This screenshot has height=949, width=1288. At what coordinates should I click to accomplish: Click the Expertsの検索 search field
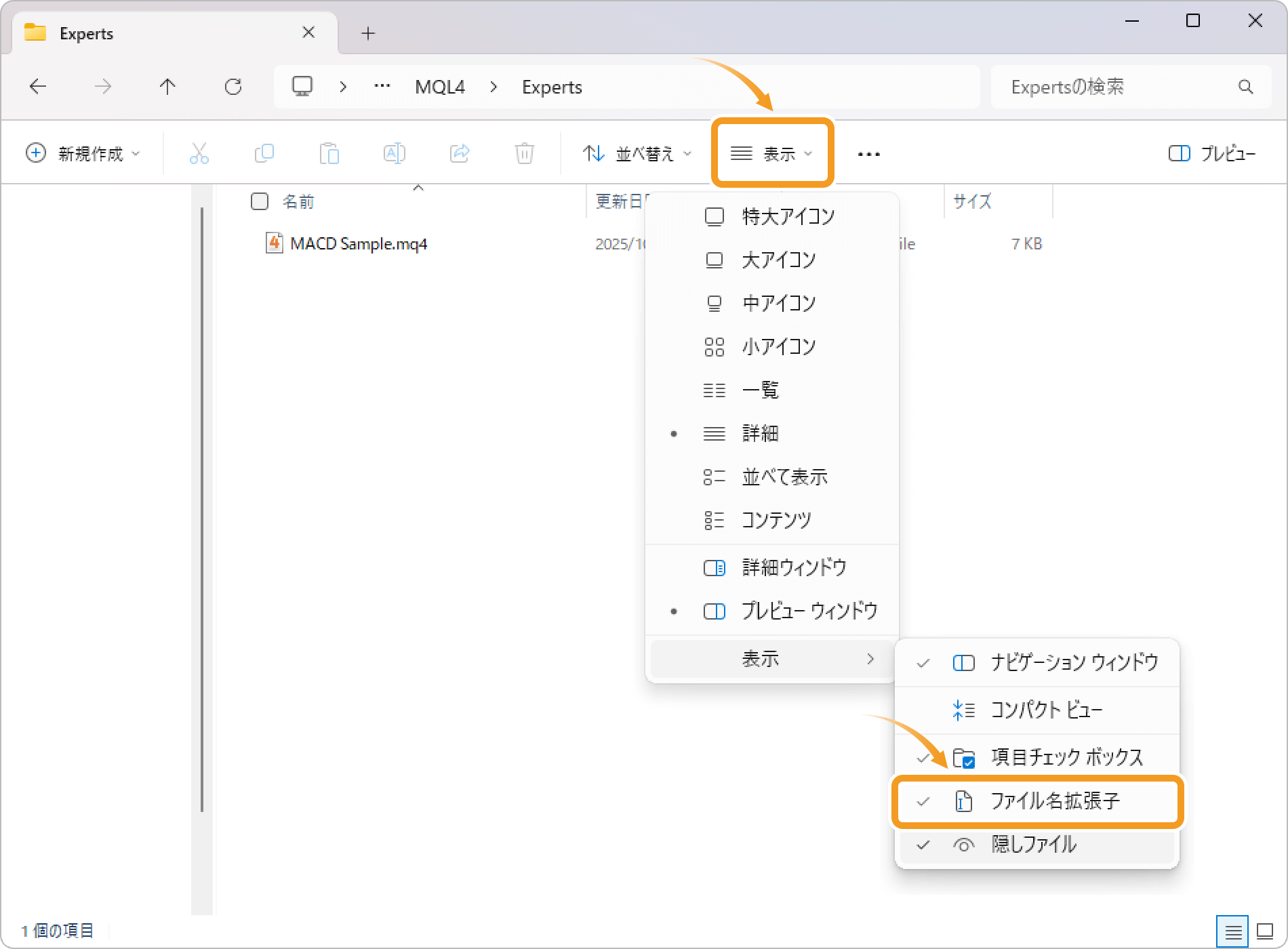pos(1119,87)
